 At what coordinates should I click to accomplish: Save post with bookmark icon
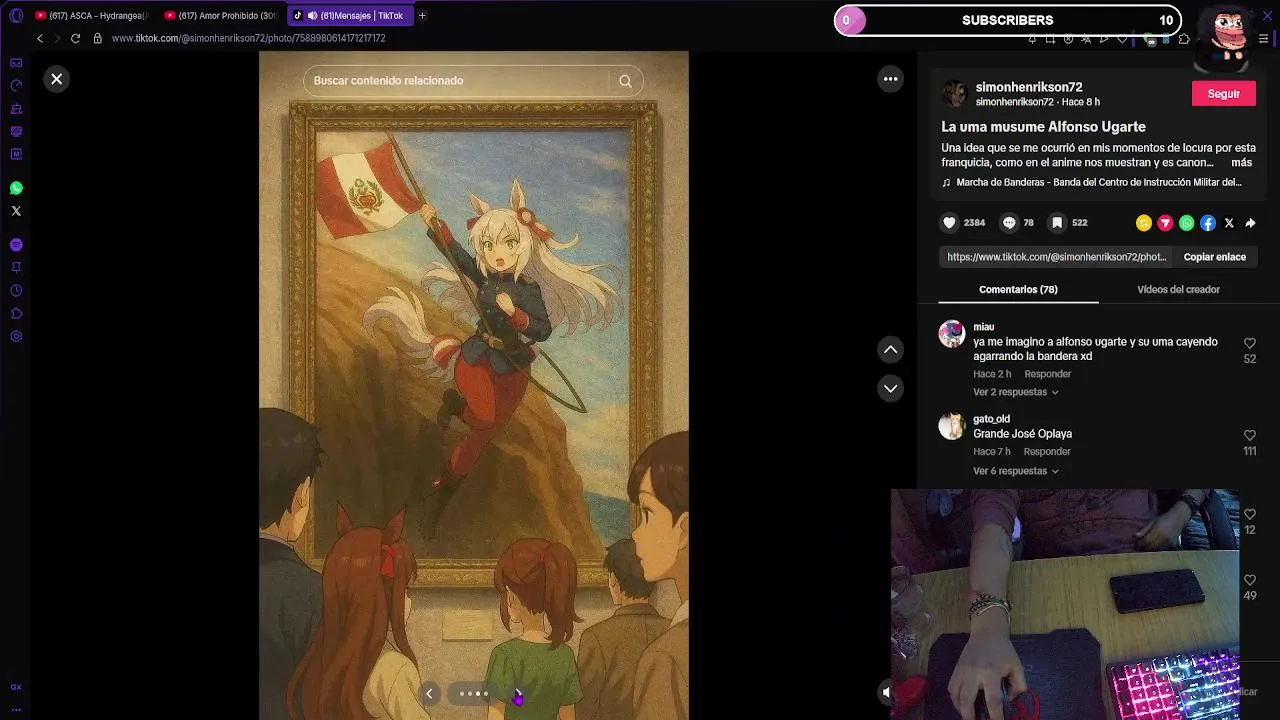1056,223
